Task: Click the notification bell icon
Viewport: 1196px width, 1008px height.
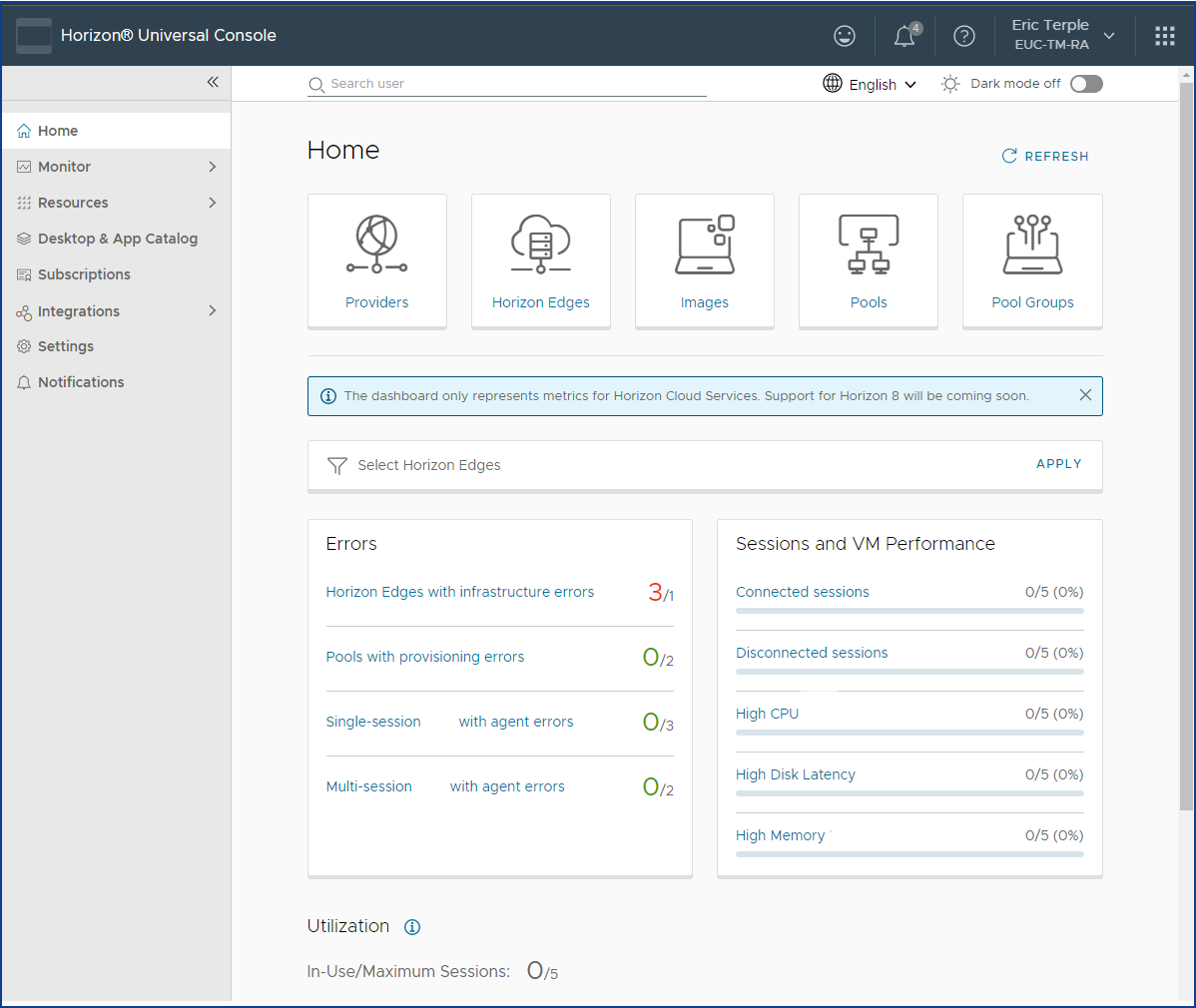Action: click(x=904, y=36)
